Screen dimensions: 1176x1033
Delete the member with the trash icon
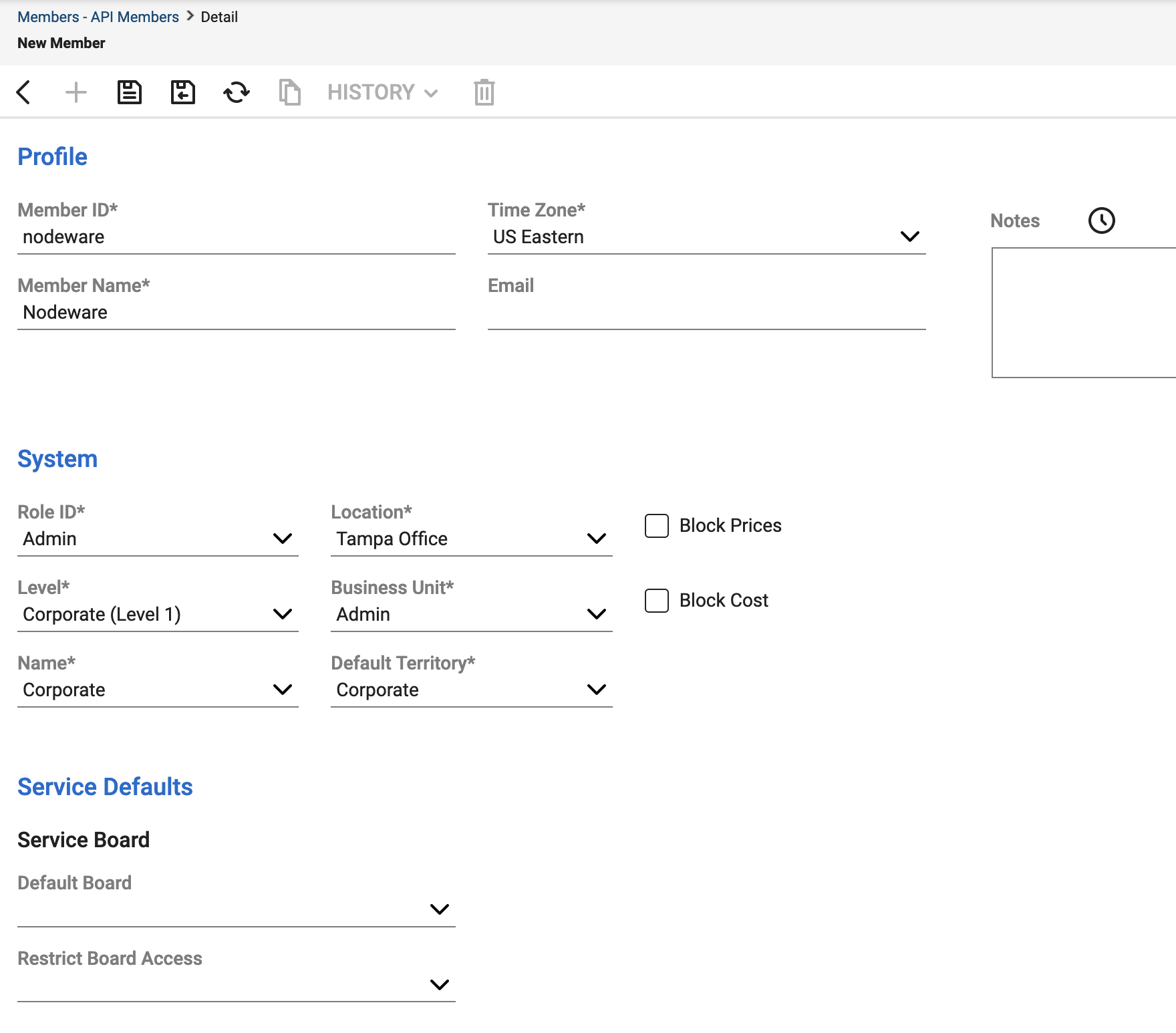point(484,92)
